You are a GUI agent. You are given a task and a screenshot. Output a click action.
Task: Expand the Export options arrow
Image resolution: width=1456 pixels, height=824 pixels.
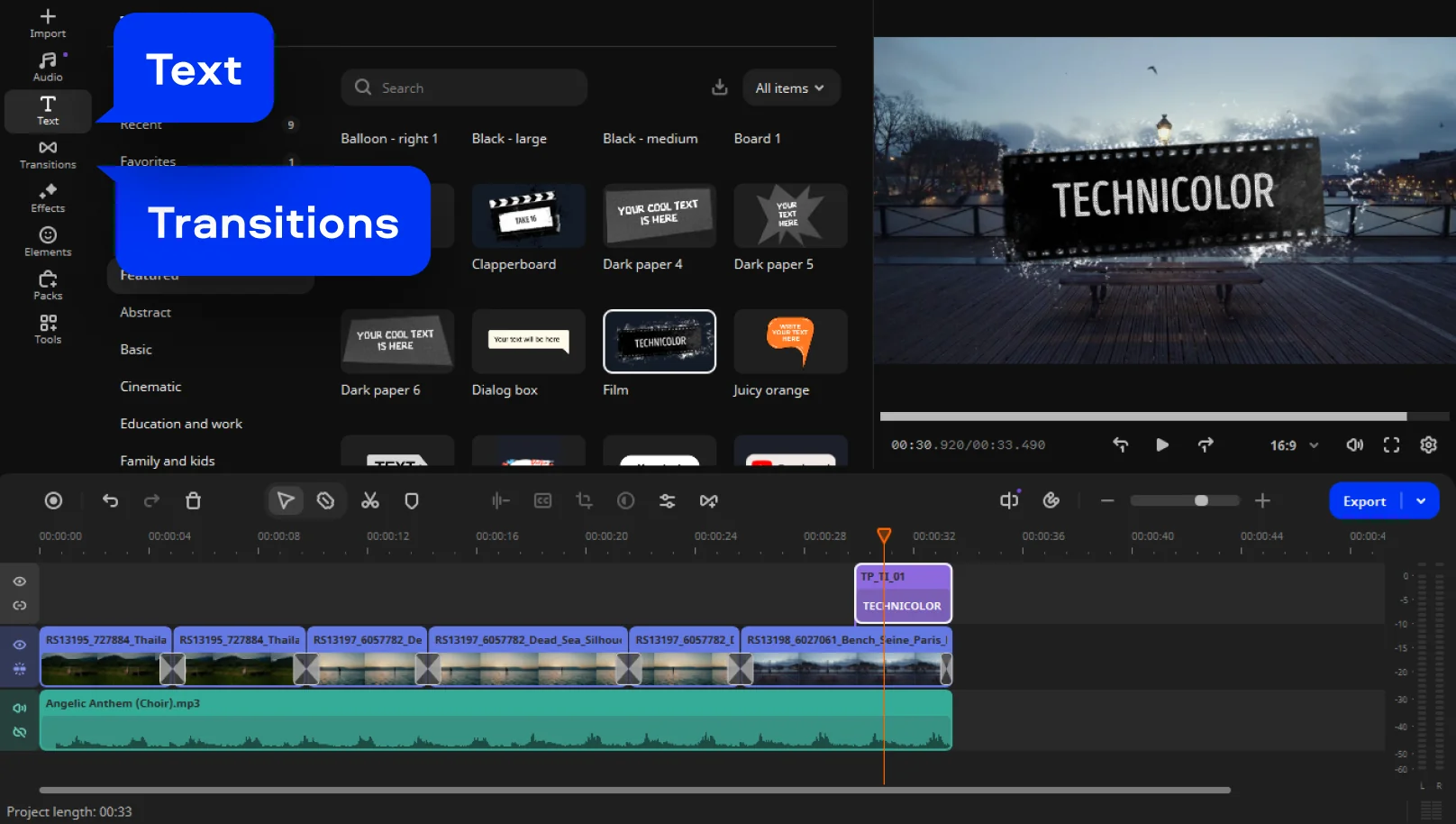point(1421,501)
